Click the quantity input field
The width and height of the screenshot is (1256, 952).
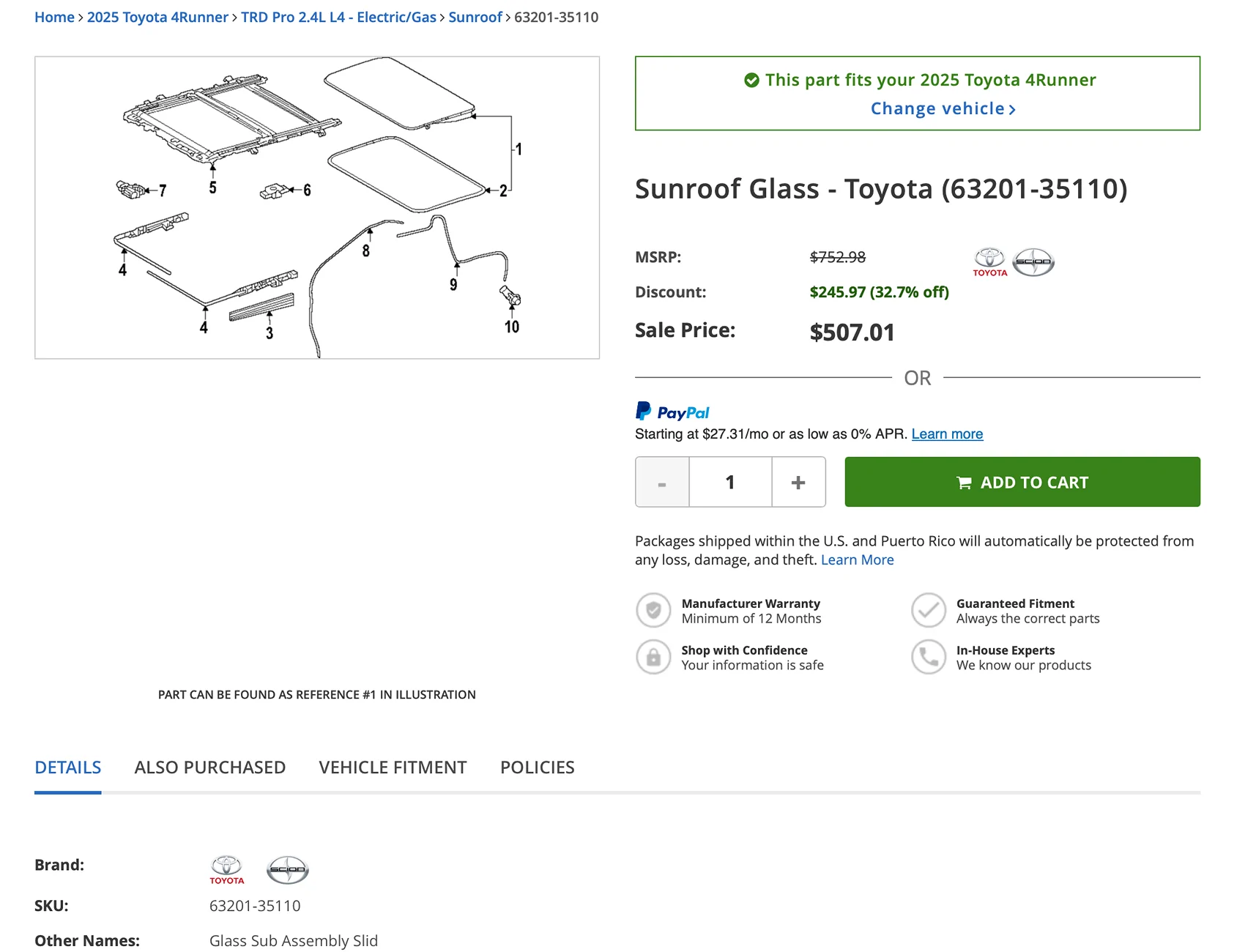(730, 482)
